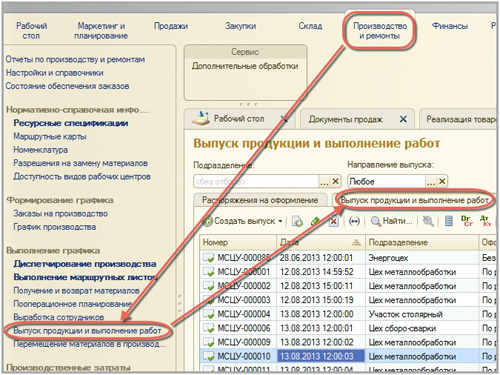Open the Производство и ремонты section
The image size is (500, 375).
click(x=380, y=31)
